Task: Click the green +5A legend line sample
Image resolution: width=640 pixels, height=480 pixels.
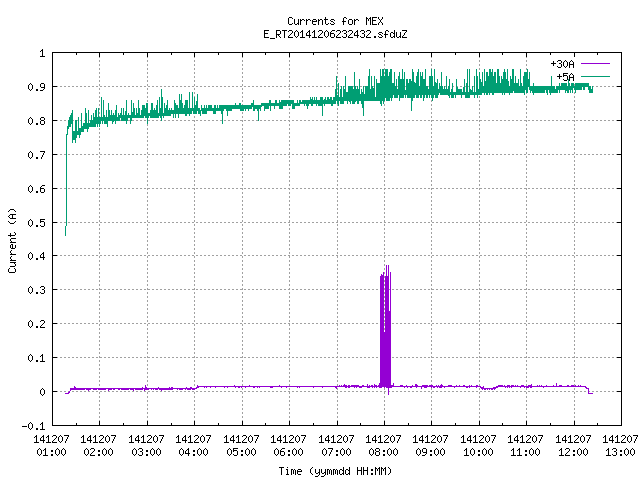Action: (x=595, y=76)
